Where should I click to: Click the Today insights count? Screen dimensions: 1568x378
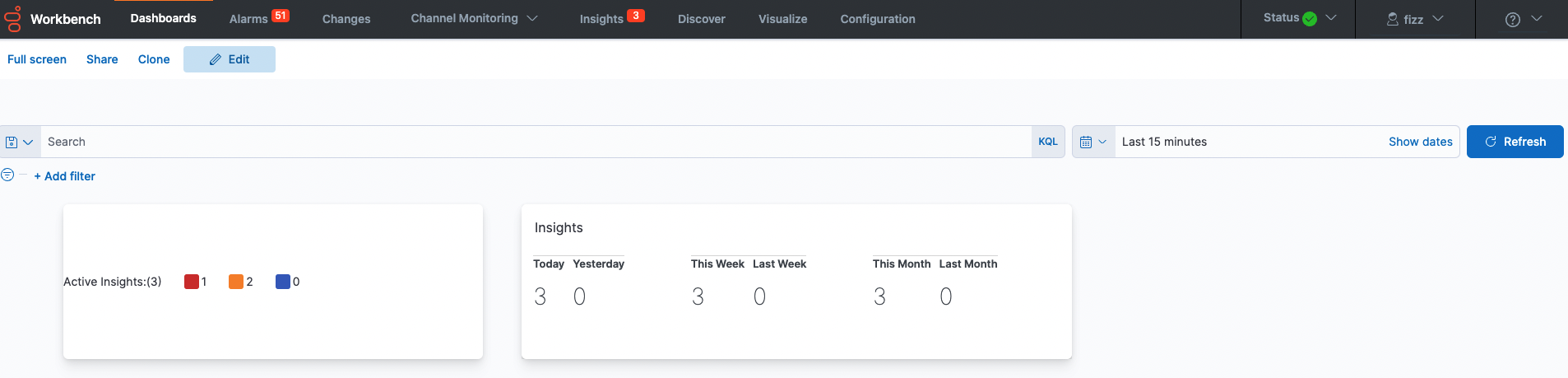[540, 296]
